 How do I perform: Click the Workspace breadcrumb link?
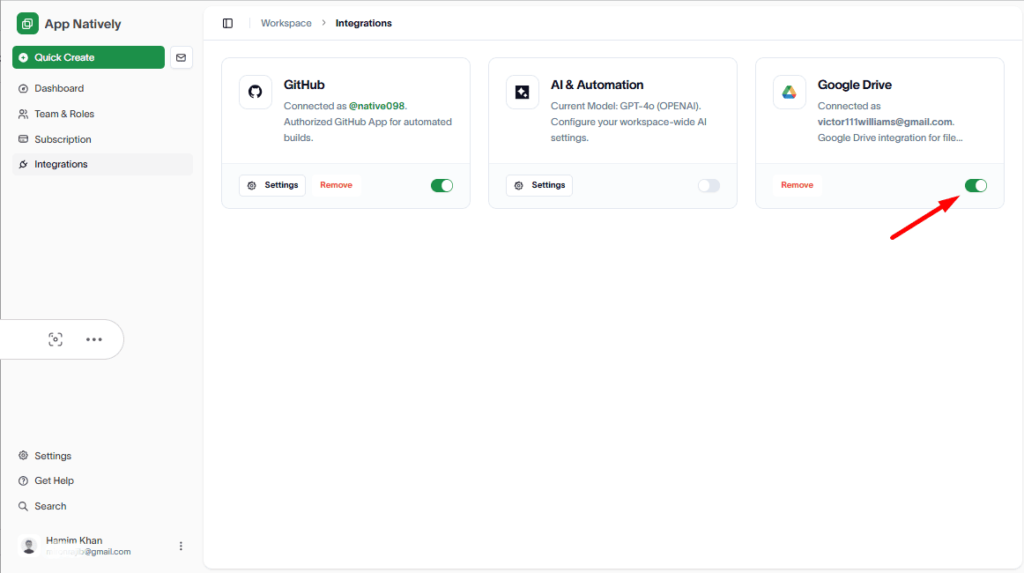coord(286,24)
